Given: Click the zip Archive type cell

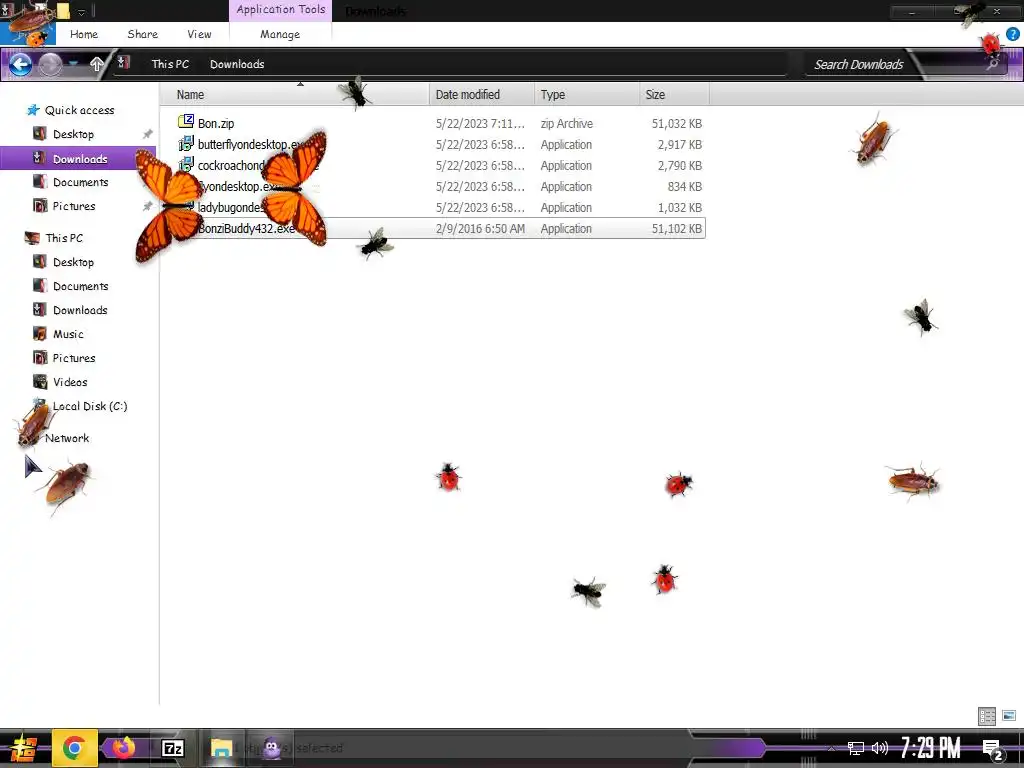Looking at the screenshot, I should (567, 123).
